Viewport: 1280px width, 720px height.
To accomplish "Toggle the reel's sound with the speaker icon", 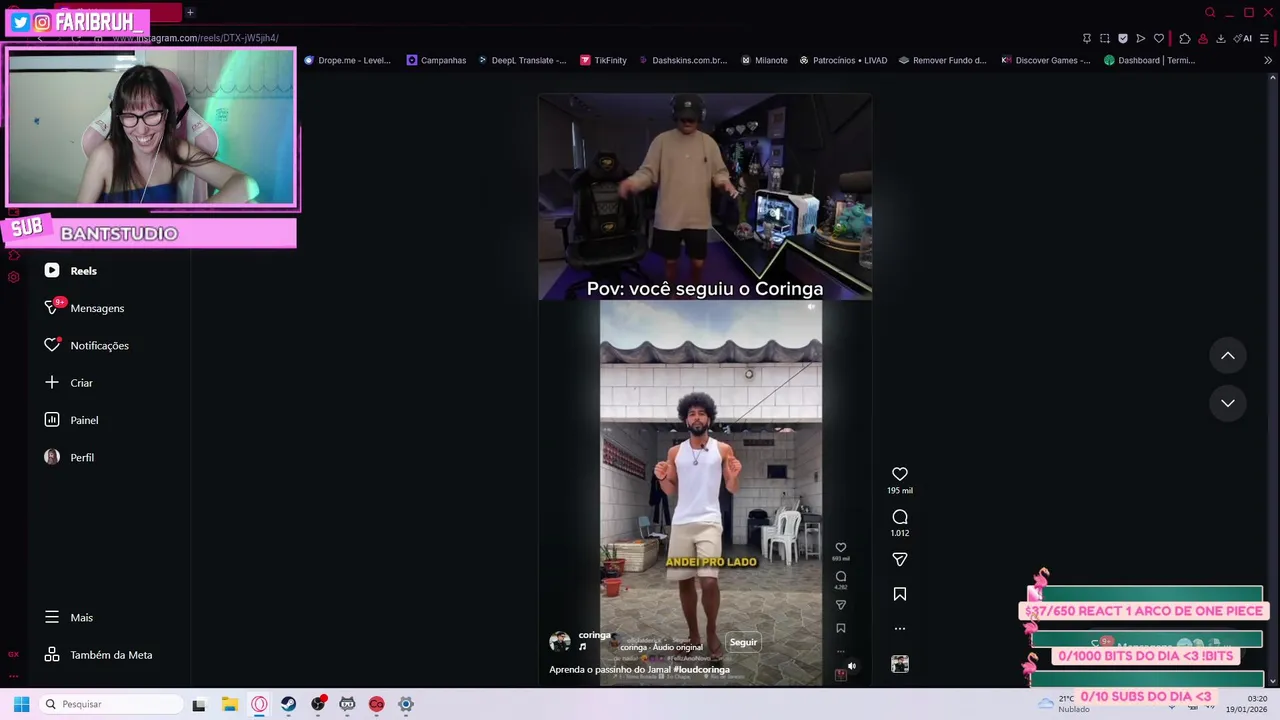I will (851, 666).
